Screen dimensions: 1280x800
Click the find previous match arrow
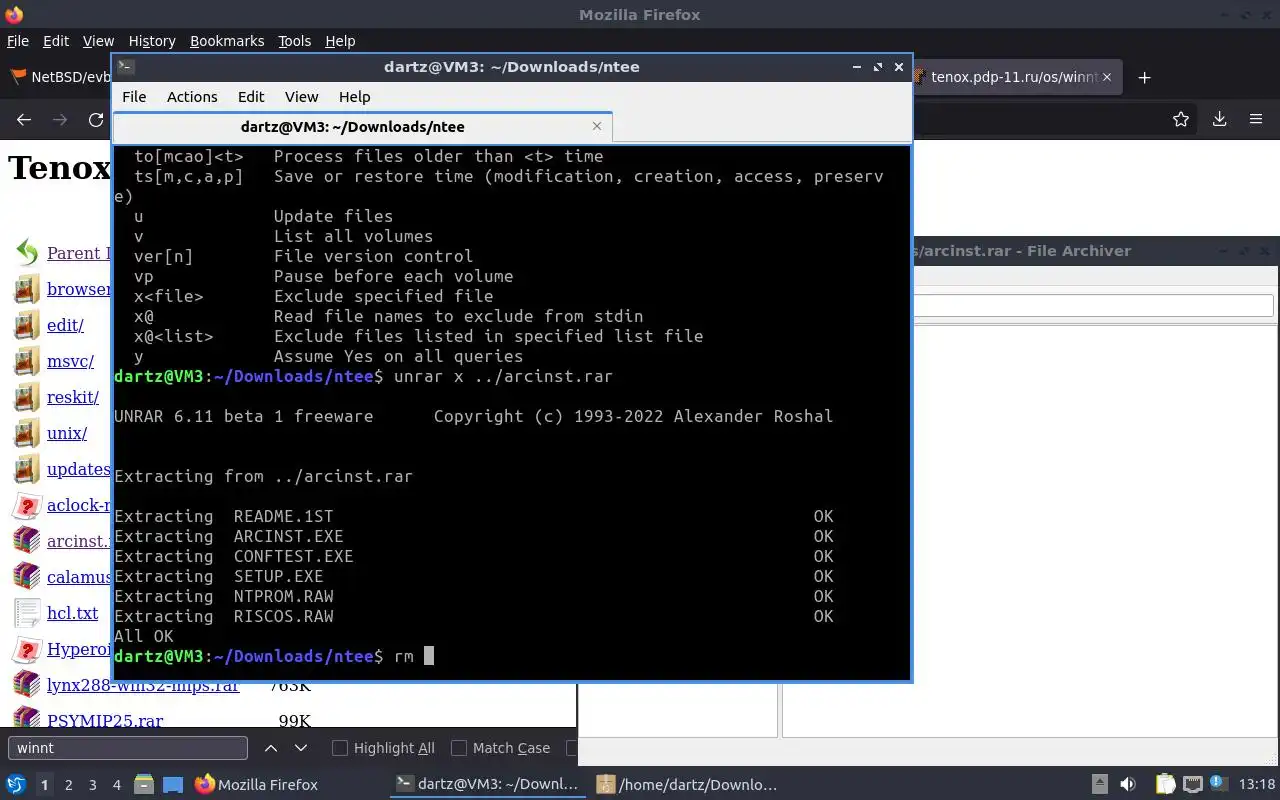[x=271, y=748]
